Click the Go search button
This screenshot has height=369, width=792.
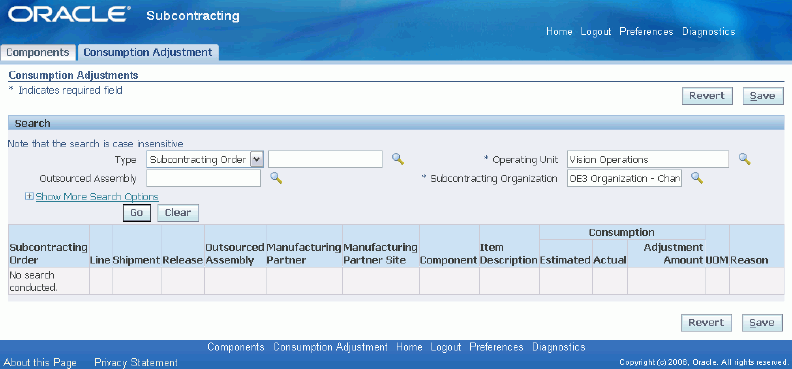[x=136, y=213]
